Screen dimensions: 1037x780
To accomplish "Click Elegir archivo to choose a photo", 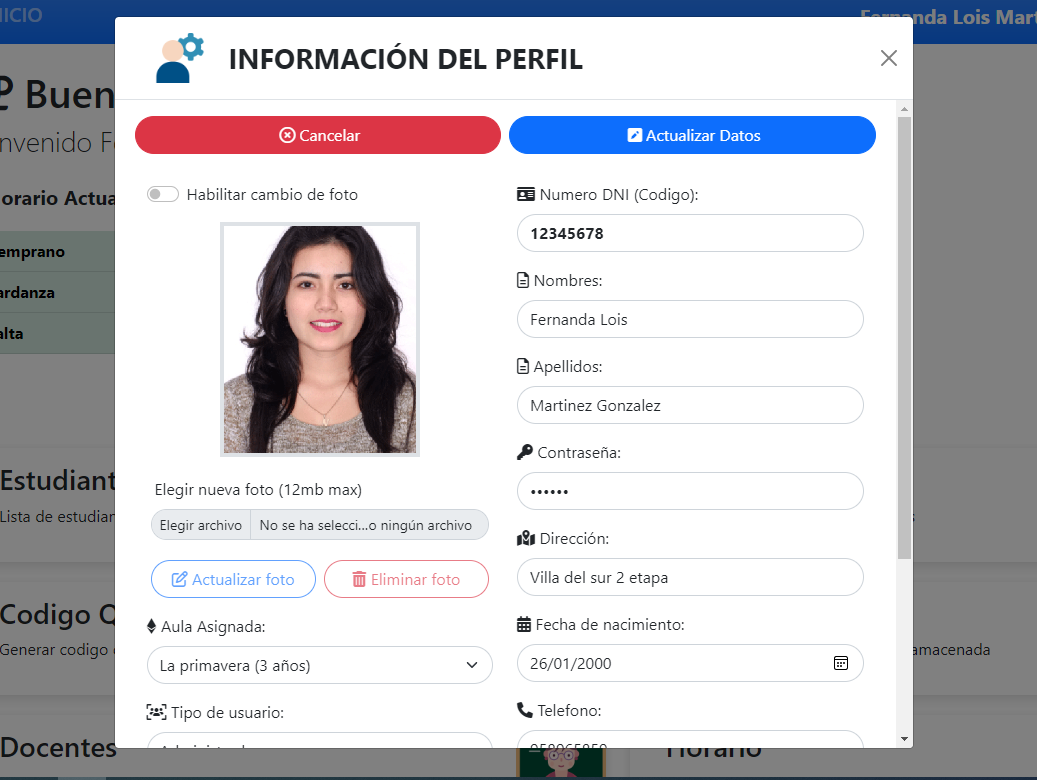I will (x=200, y=524).
